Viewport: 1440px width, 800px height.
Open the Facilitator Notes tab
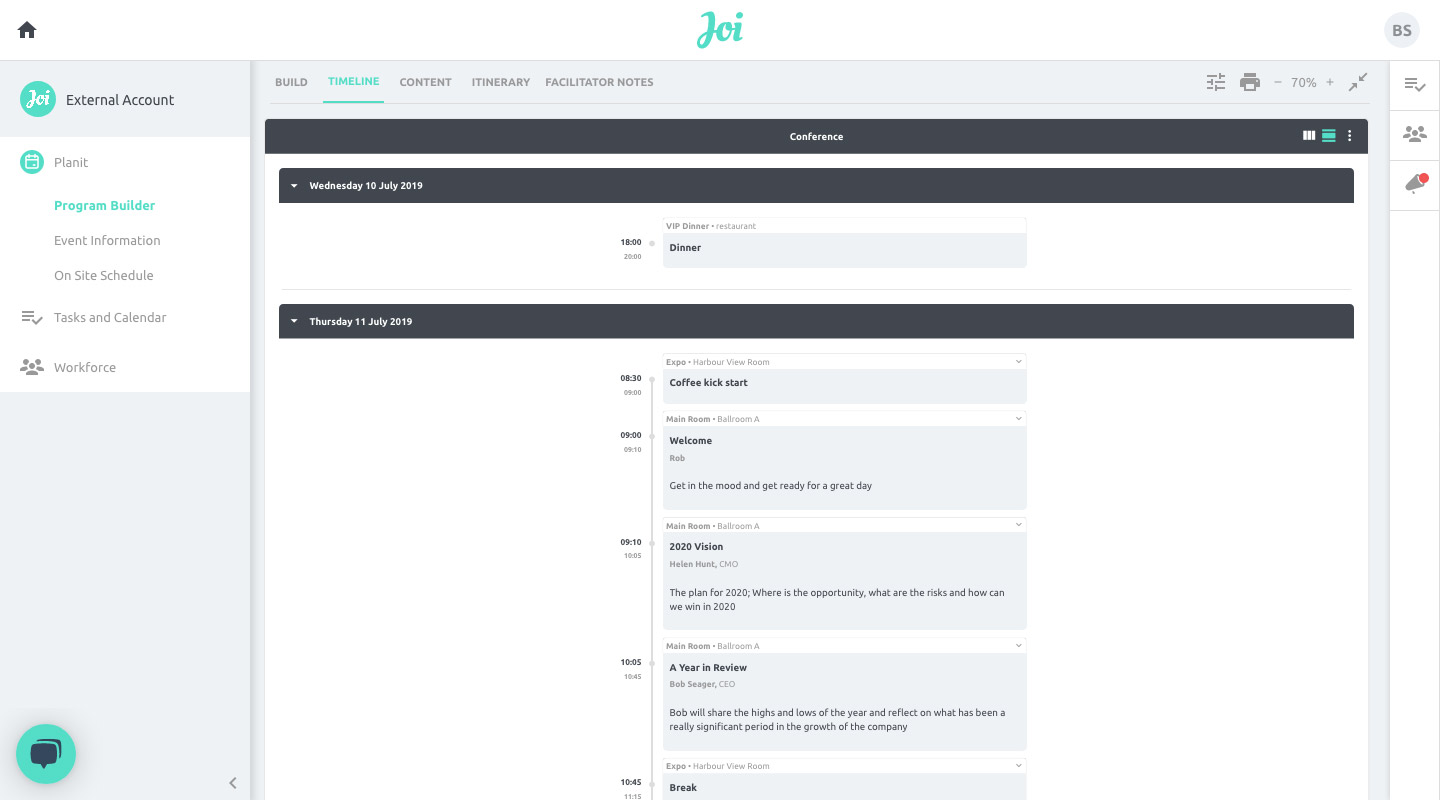599,82
